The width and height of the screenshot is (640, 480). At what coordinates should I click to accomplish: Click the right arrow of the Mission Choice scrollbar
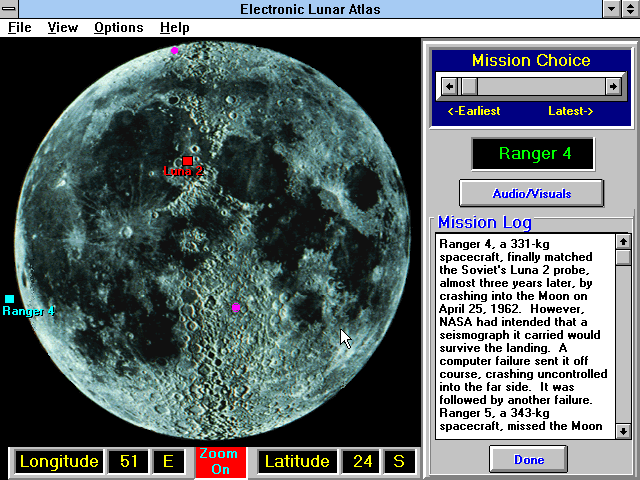click(x=613, y=86)
